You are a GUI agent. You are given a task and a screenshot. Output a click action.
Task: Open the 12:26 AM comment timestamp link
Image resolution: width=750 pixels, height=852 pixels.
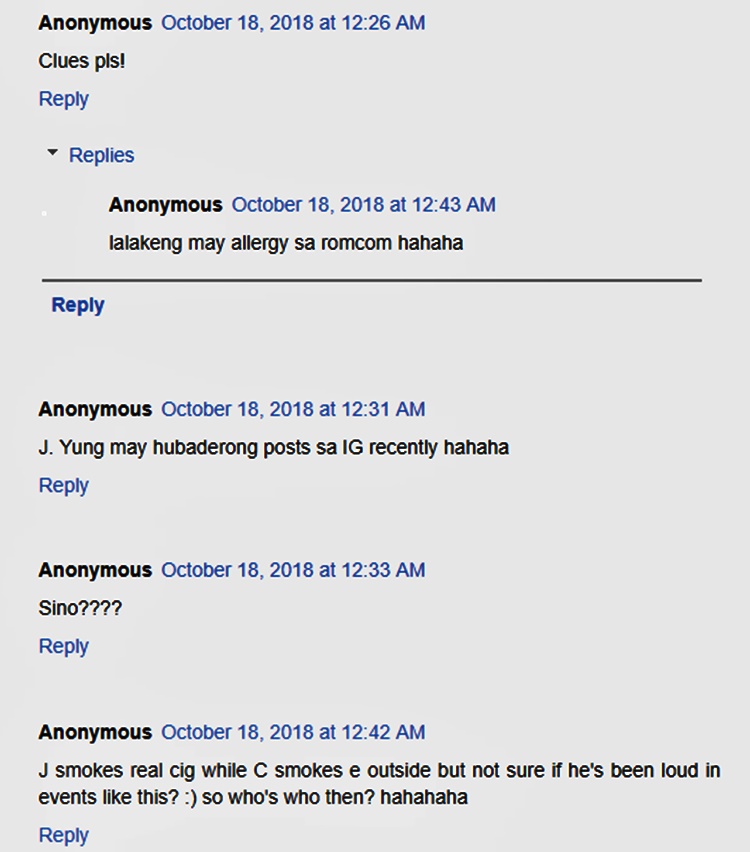(x=293, y=22)
